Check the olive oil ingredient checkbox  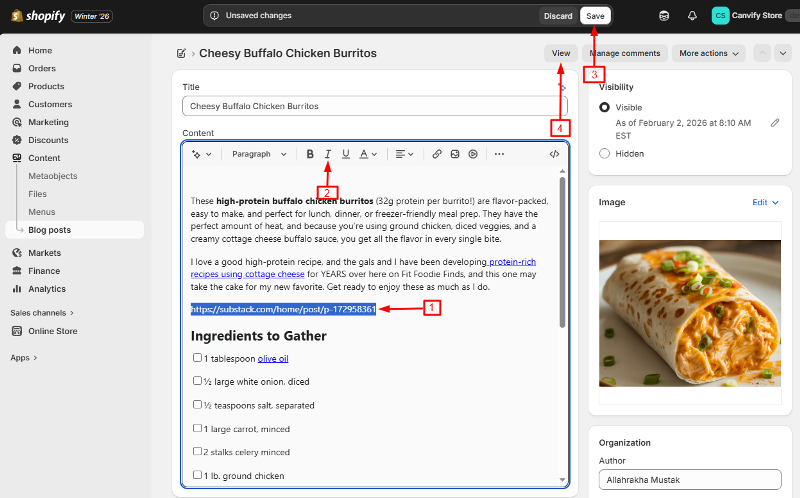[x=197, y=358]
